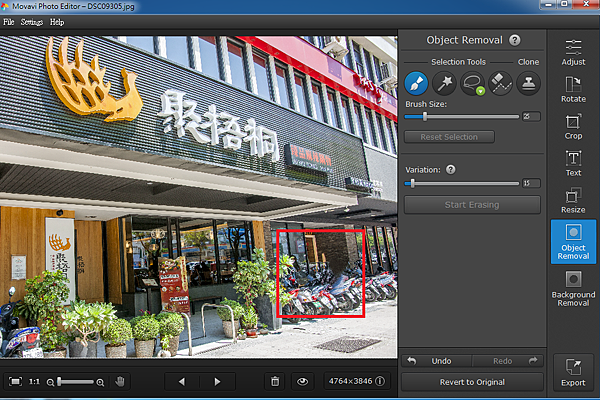Click Revert to Original
This screenshot has height=400, width=600.
[x=472, y=382]
